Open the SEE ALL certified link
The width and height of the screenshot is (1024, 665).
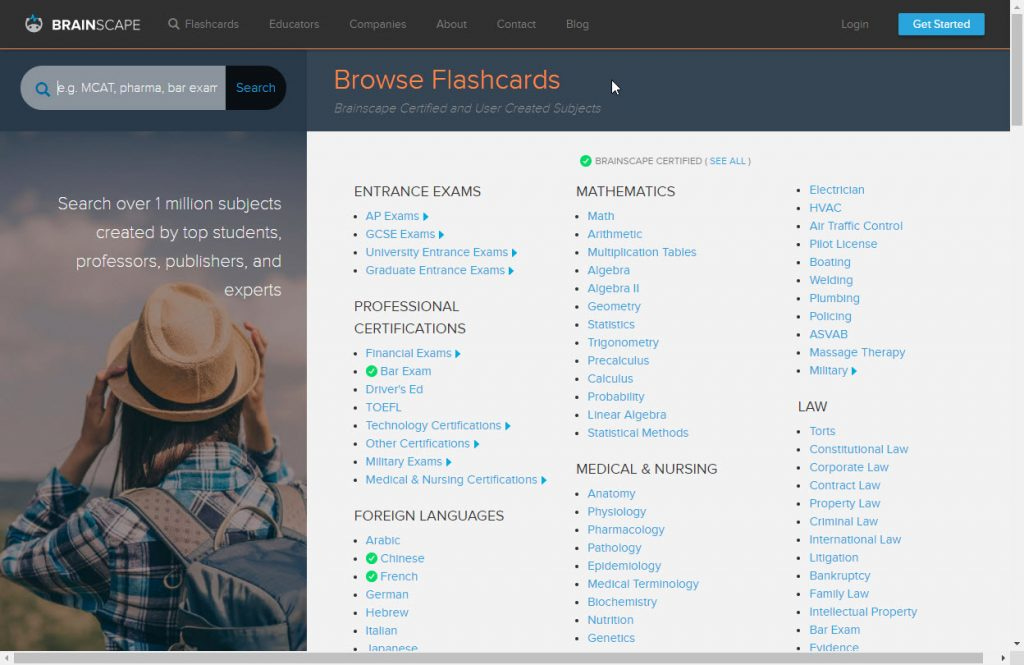coord(728,161)
